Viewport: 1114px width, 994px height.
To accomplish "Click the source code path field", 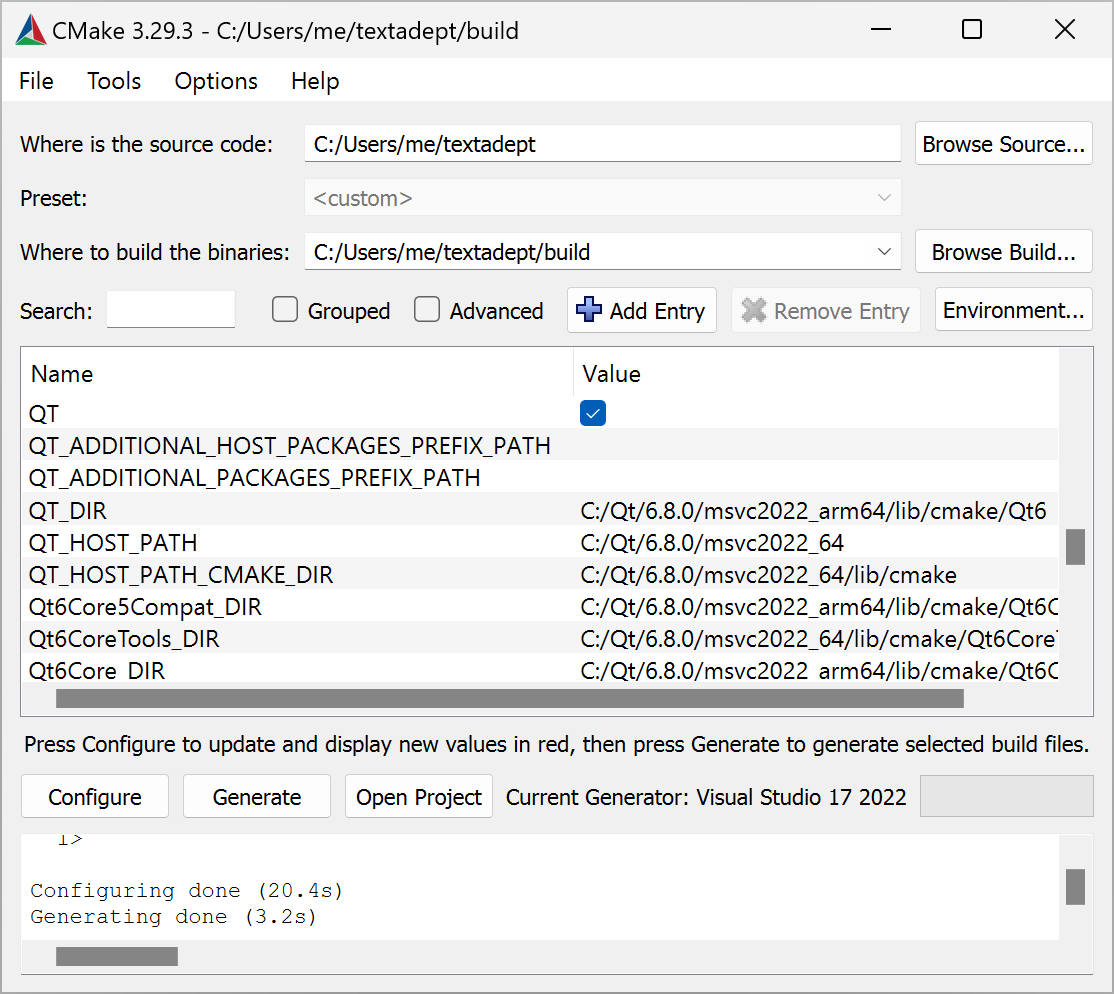I will [602, 144].
